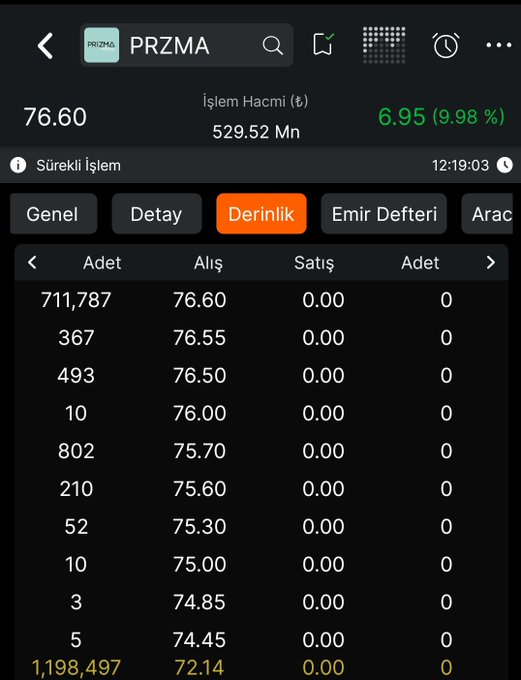Viewport: 521px width, 680px height.
Task: Open the dotted grid heatmap icon
Action: click(384, 45)
